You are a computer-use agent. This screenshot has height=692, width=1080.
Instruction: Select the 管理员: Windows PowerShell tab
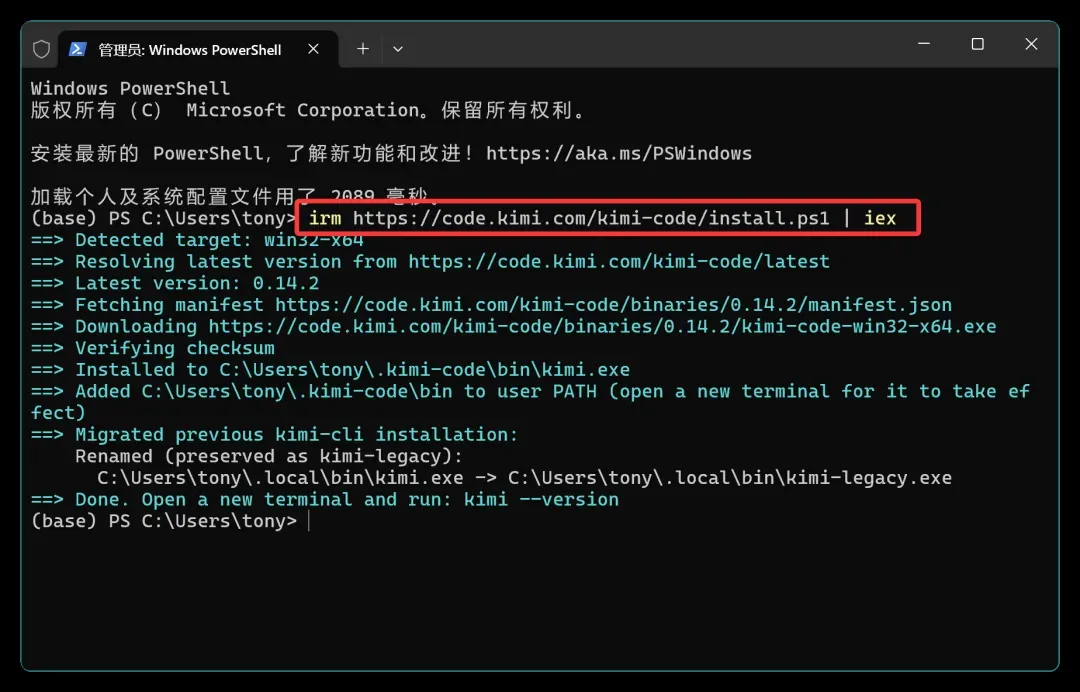click(198, 49)
